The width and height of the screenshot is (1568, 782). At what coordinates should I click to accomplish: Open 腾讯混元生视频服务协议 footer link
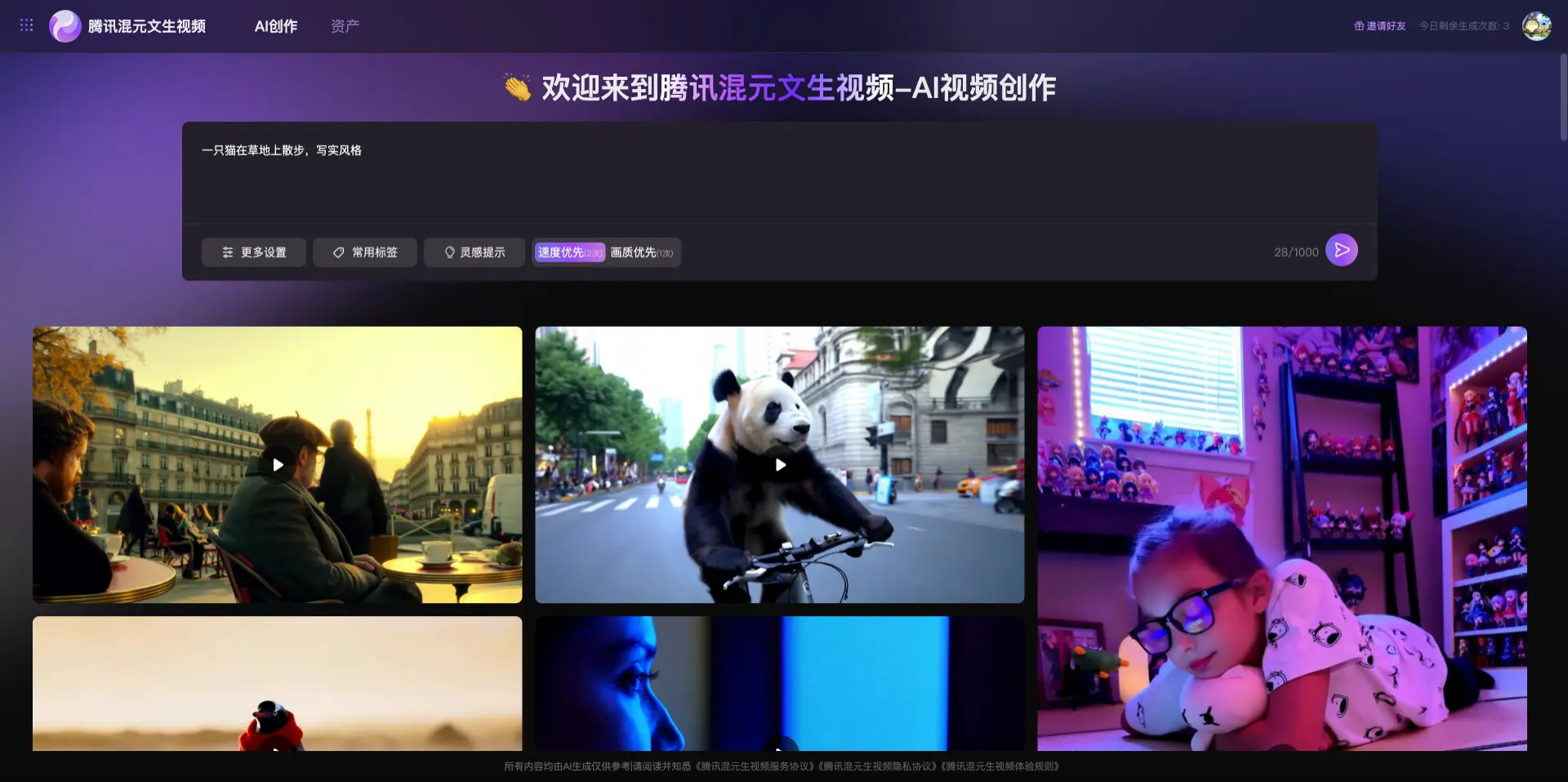point(753,767)
